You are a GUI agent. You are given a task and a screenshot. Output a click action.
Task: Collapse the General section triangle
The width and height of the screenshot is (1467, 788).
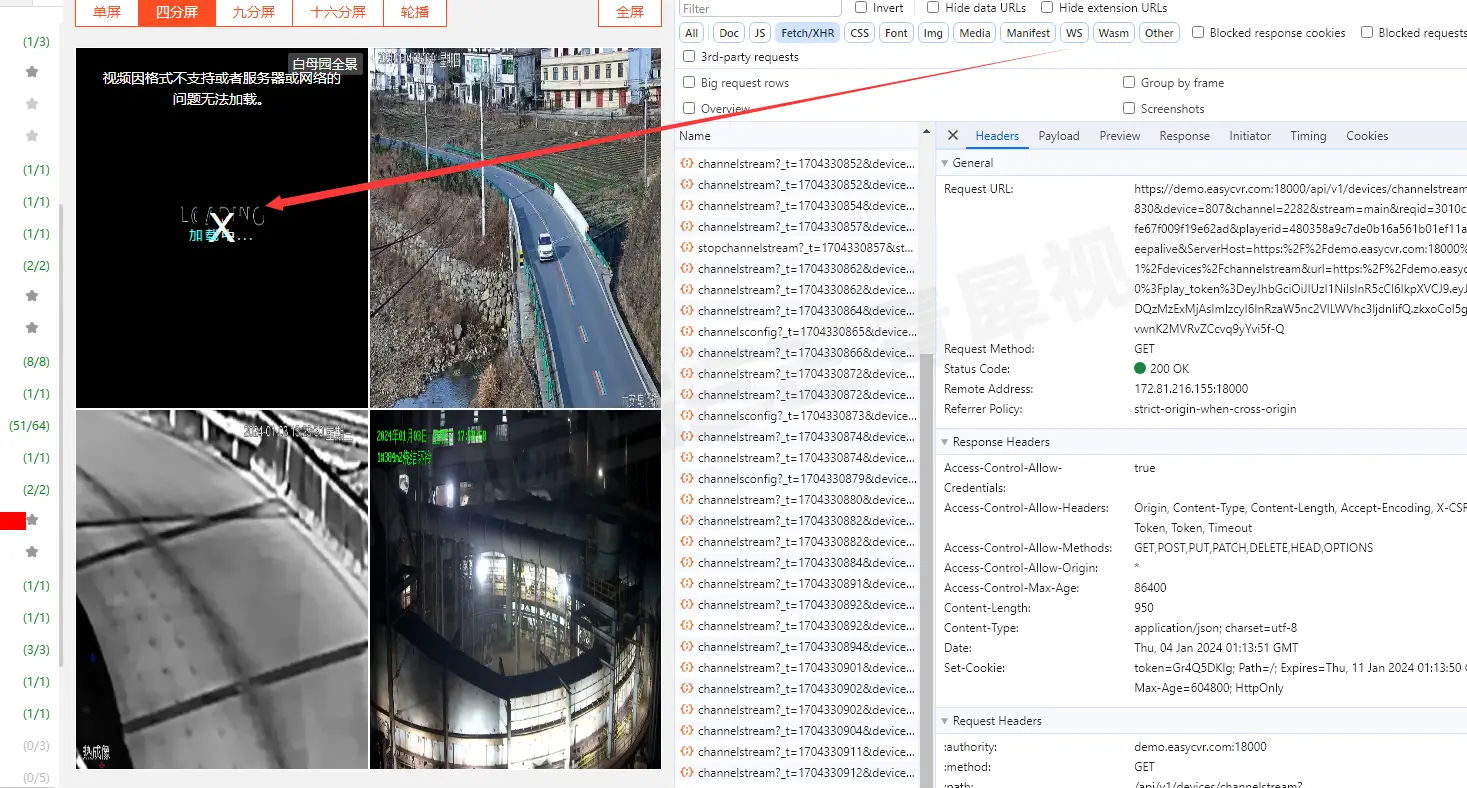(x=945, y=163)
